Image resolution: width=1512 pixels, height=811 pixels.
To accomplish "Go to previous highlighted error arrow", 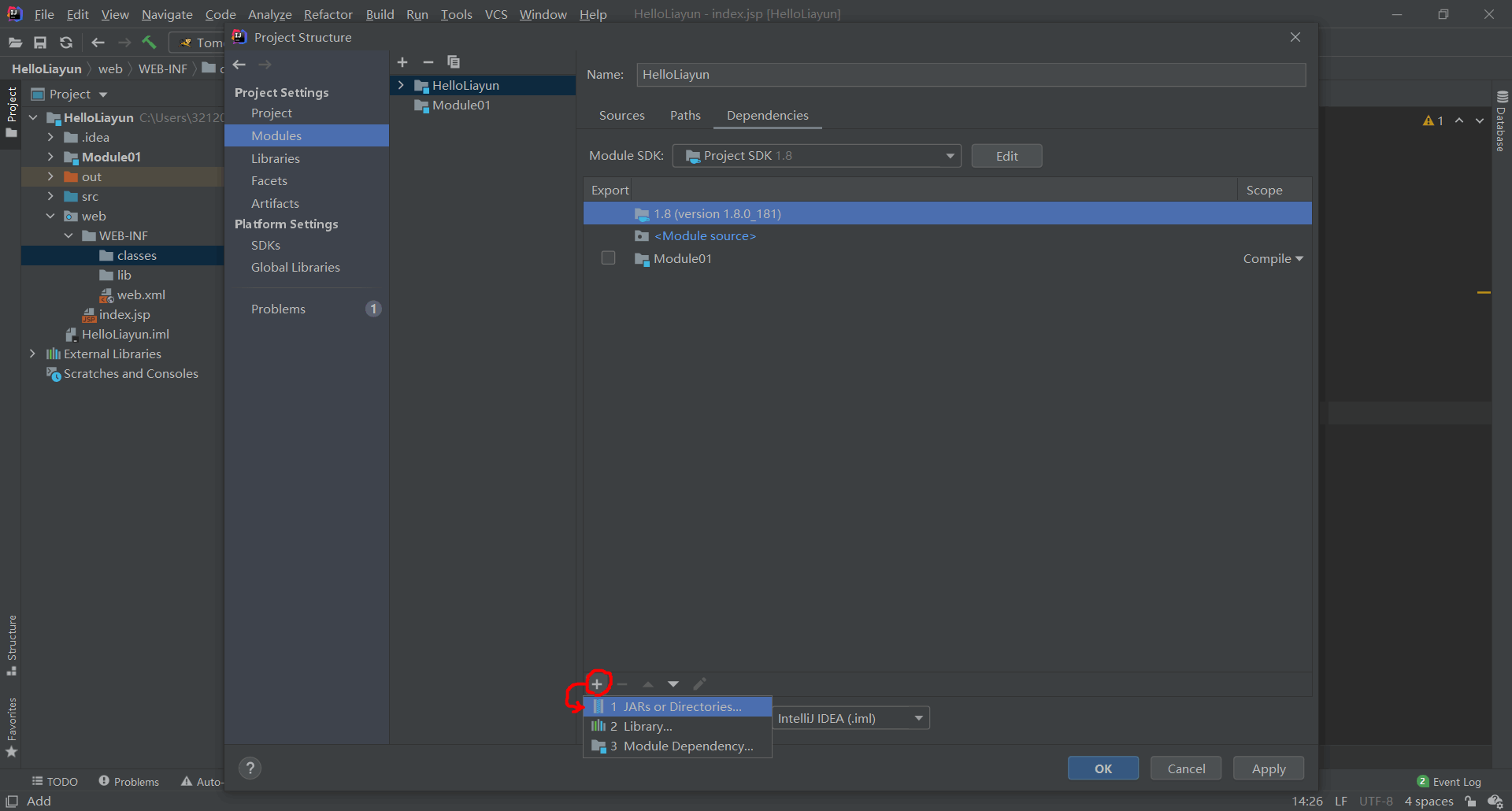I will coord(1459,120).
